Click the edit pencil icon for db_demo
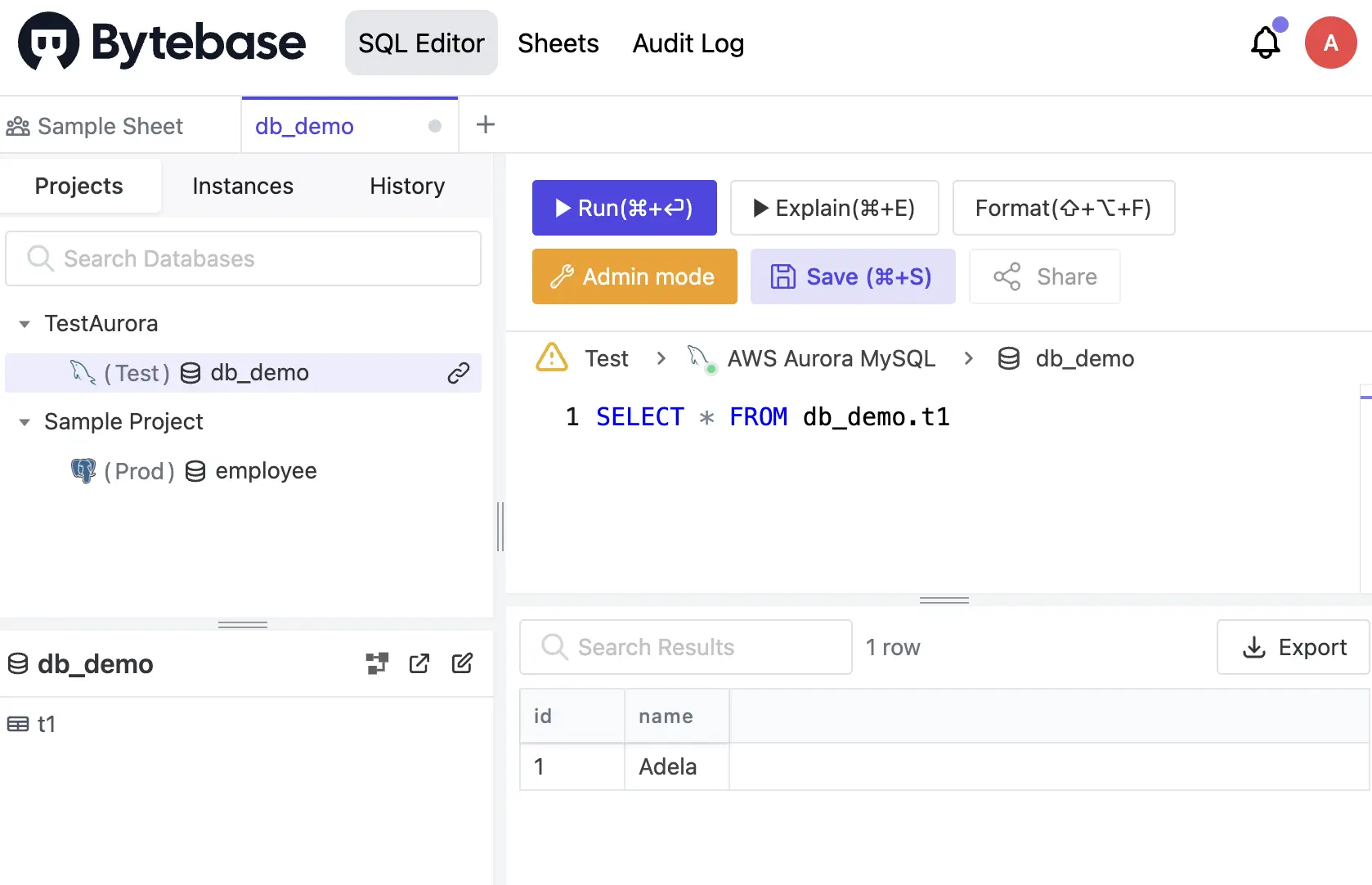 click(462, 663)
